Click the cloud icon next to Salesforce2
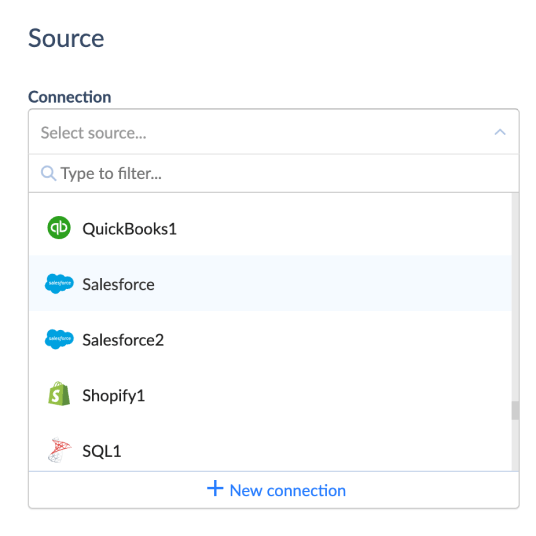Screen dimensions: 536x536 pos(59,339)
